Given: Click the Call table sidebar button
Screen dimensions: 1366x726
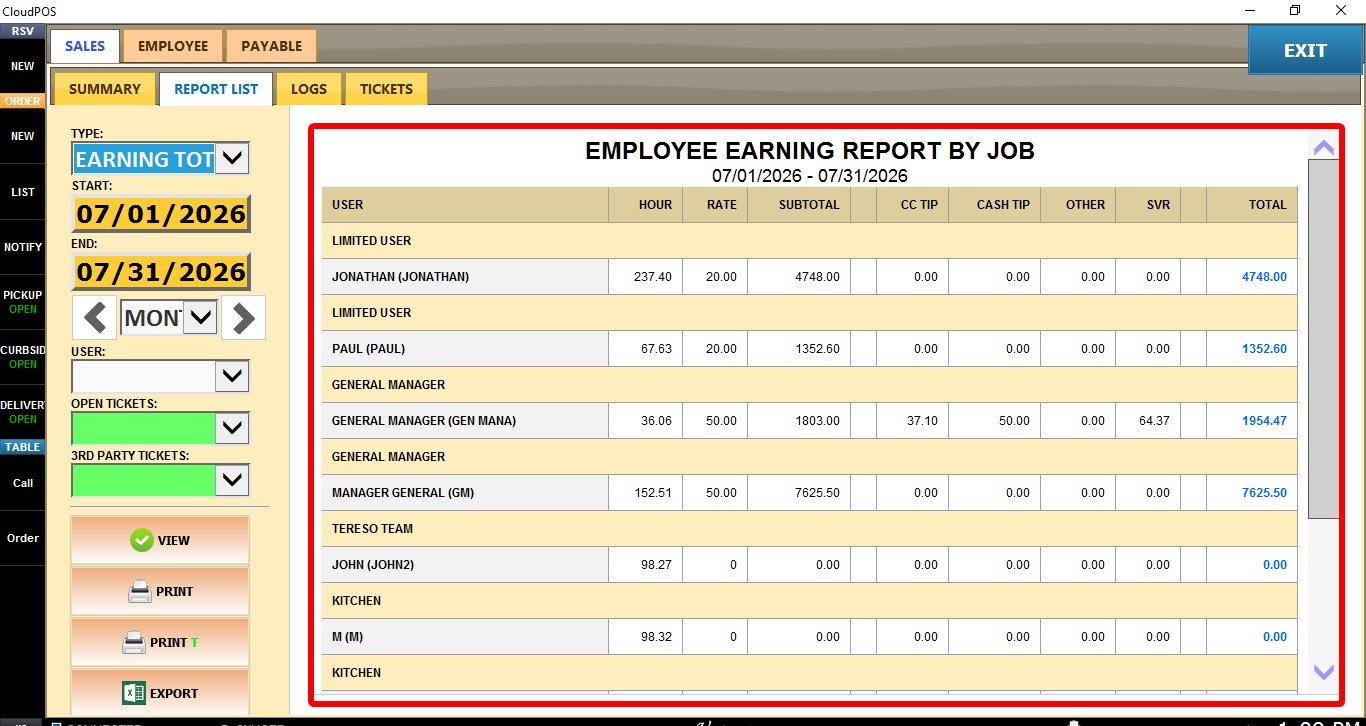Looking at the screenshot, I should (x=22, y=483).
